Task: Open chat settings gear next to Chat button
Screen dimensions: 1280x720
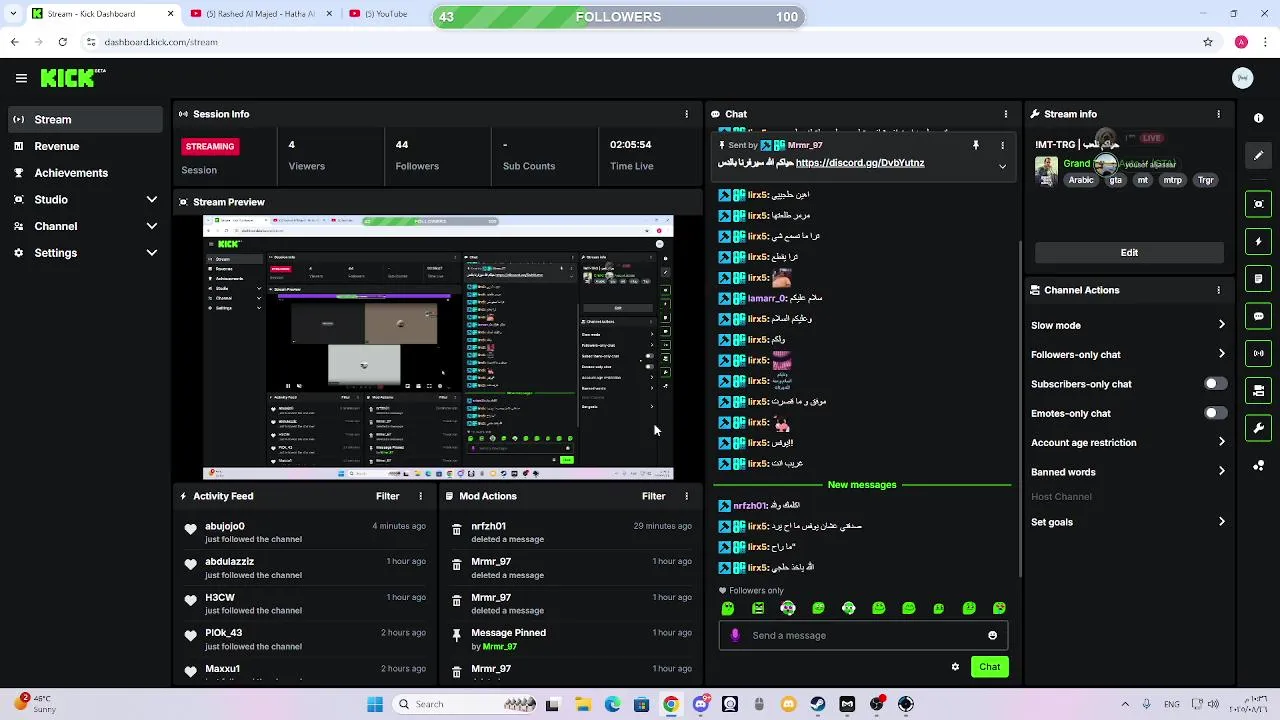Action: (x=955, y=667)
